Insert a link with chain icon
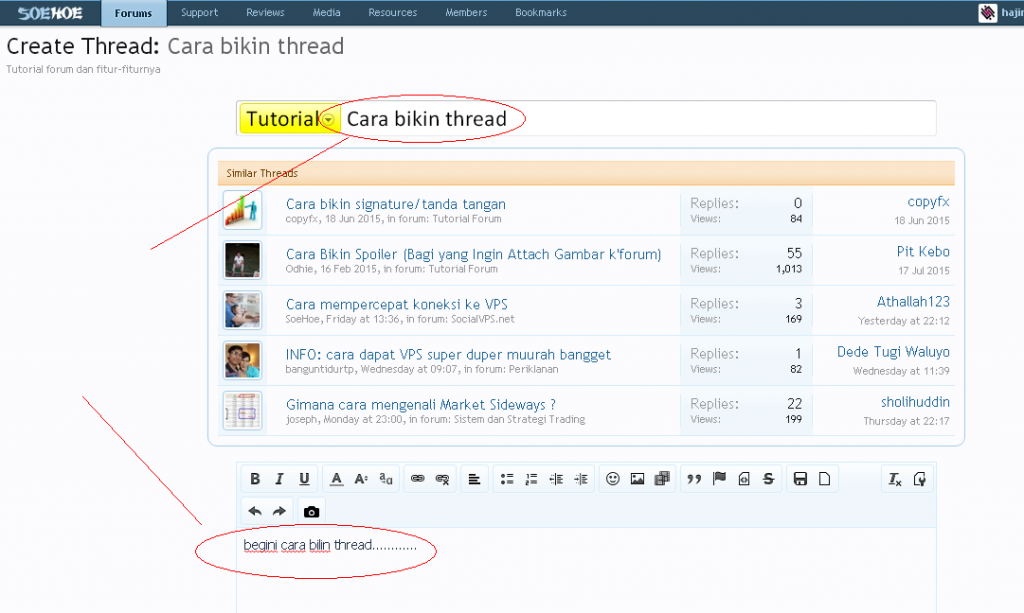Screen dimensions: 1024x613 click(x=418, y=479)
